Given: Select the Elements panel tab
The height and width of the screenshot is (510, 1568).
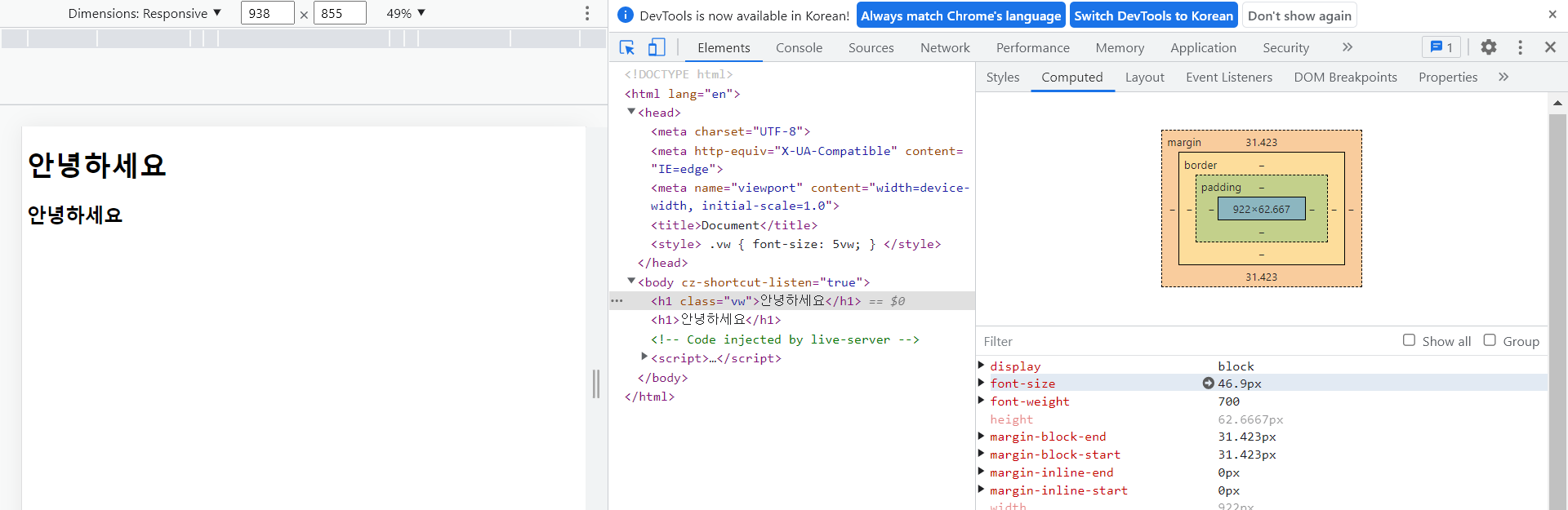Looking at the screenshot, I should click(724, 47).
